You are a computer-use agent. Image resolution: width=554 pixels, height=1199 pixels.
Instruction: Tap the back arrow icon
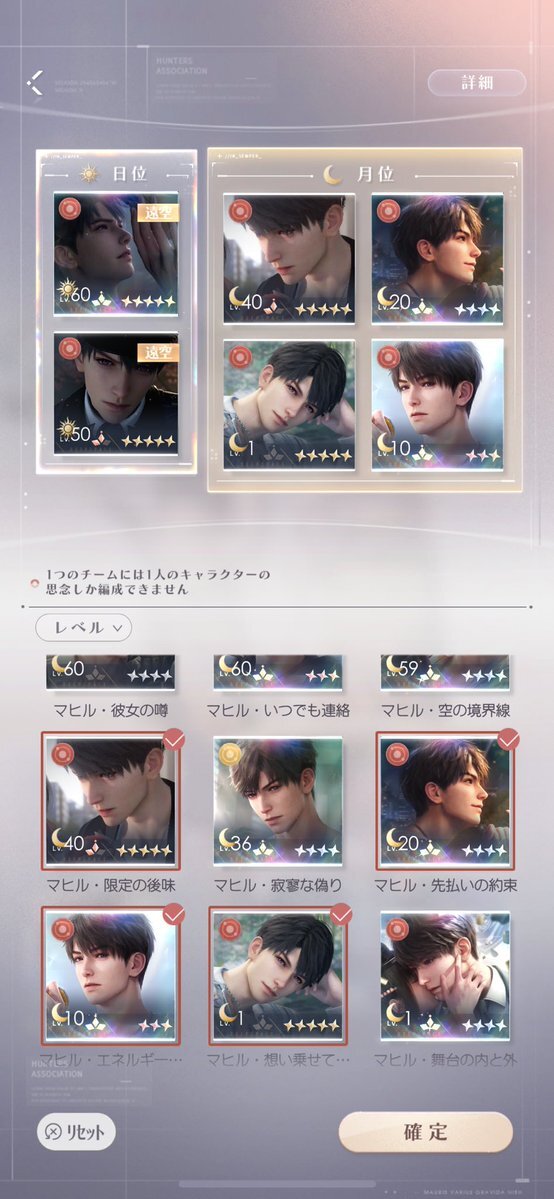point(34,83)
